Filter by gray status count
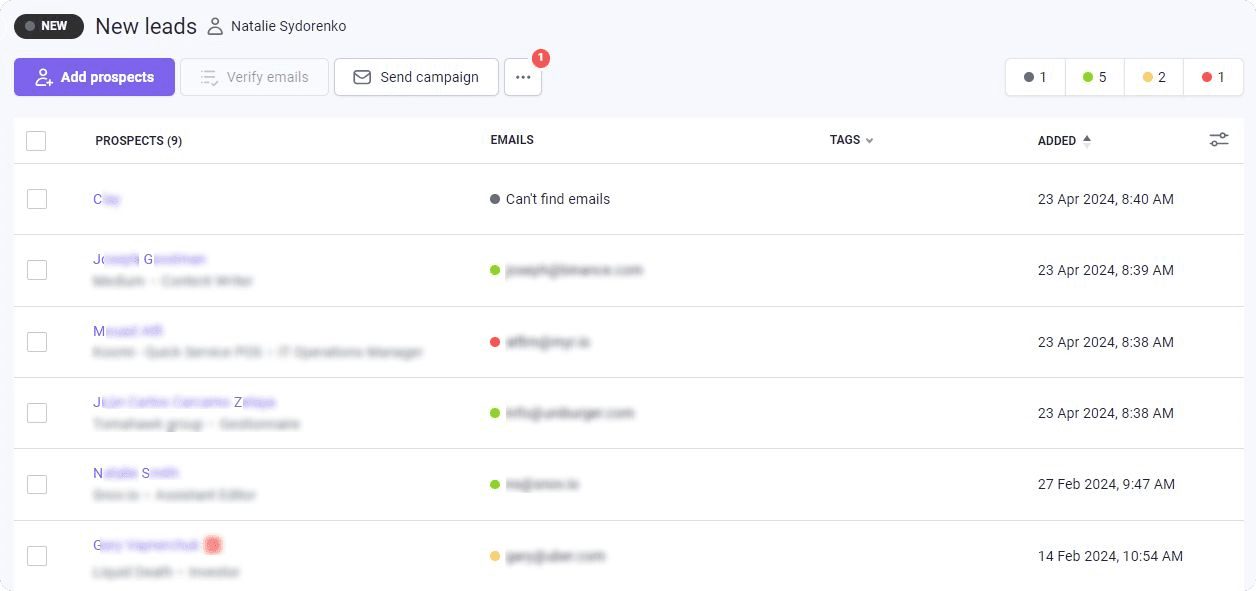 click(x=1035, y=77)
